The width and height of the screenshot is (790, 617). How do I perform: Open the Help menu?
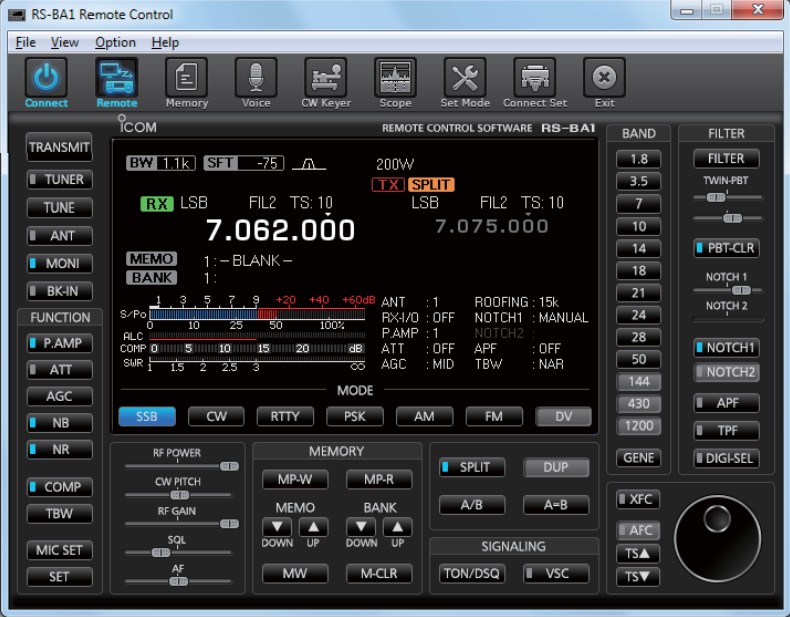(165, 42)
